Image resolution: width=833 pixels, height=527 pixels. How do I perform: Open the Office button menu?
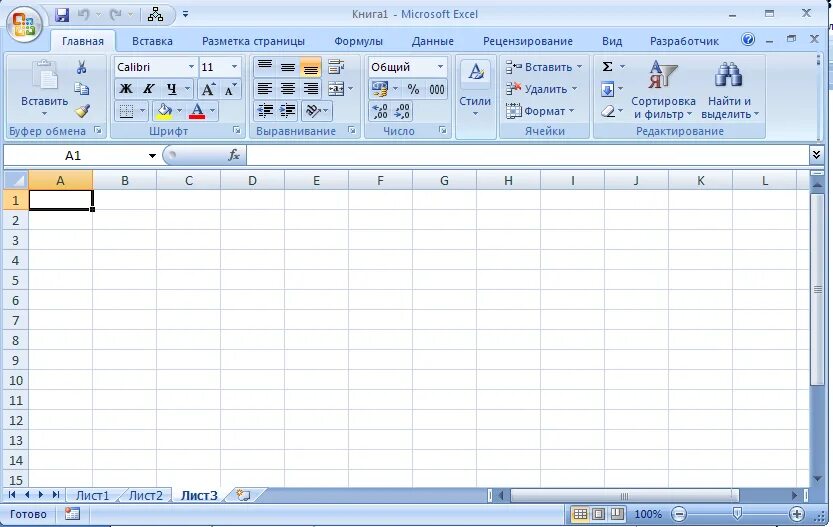pyautogui.click(x=24, y=24)
